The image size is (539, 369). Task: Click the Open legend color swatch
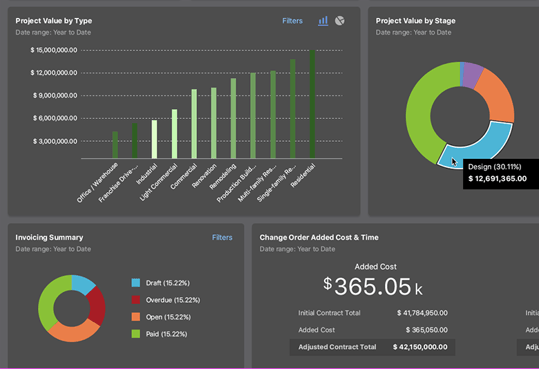pyautogui.click(x=136, y=317)
